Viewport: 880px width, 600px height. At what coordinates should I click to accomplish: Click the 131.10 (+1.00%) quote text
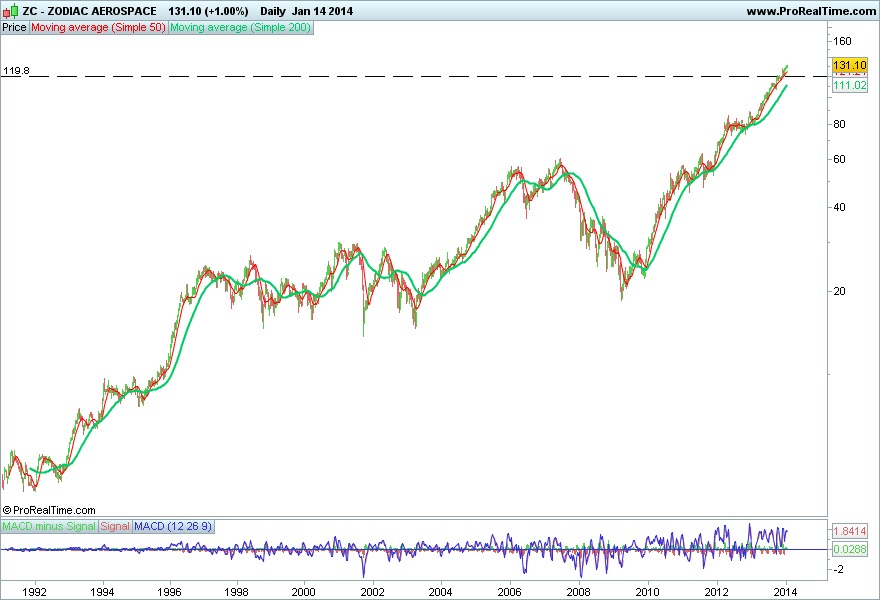[208, 11]
